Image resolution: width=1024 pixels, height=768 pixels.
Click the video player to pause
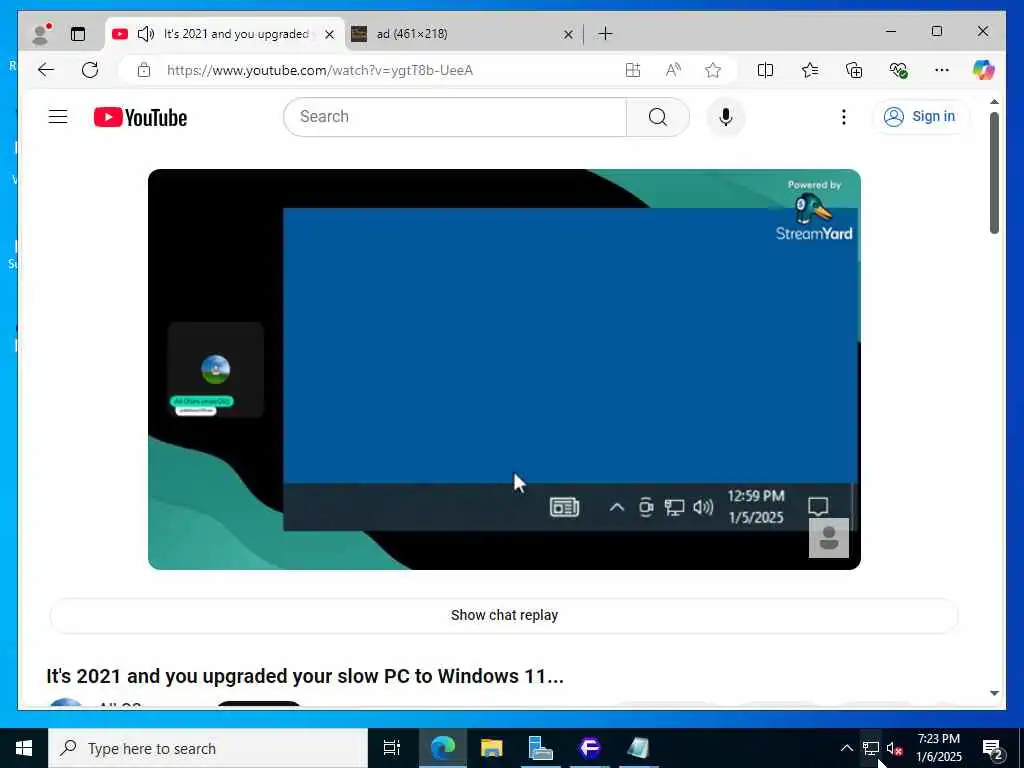click(x=504, y=369)
